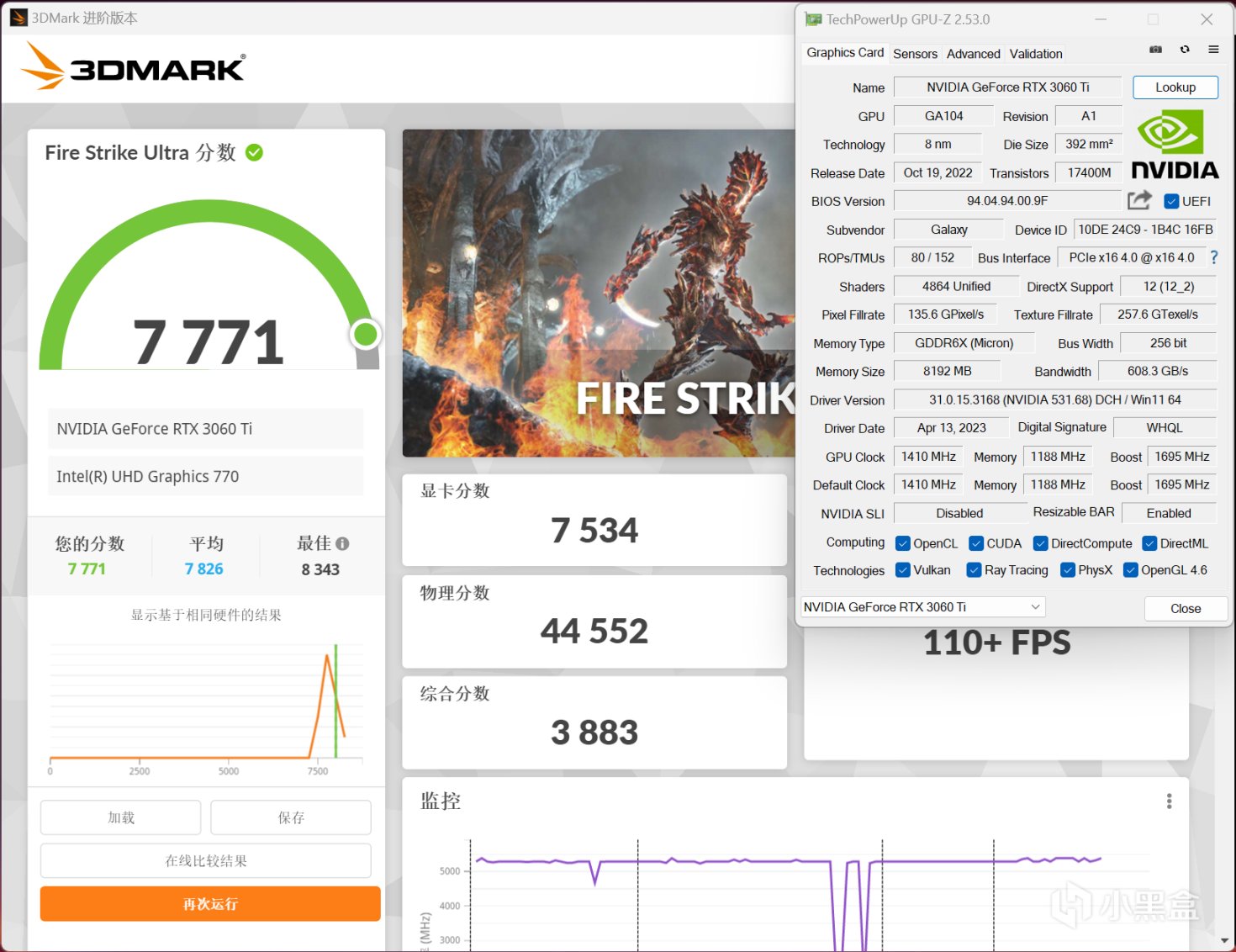Click the Lookup button
The image size is (1236, 952).
1175,87
